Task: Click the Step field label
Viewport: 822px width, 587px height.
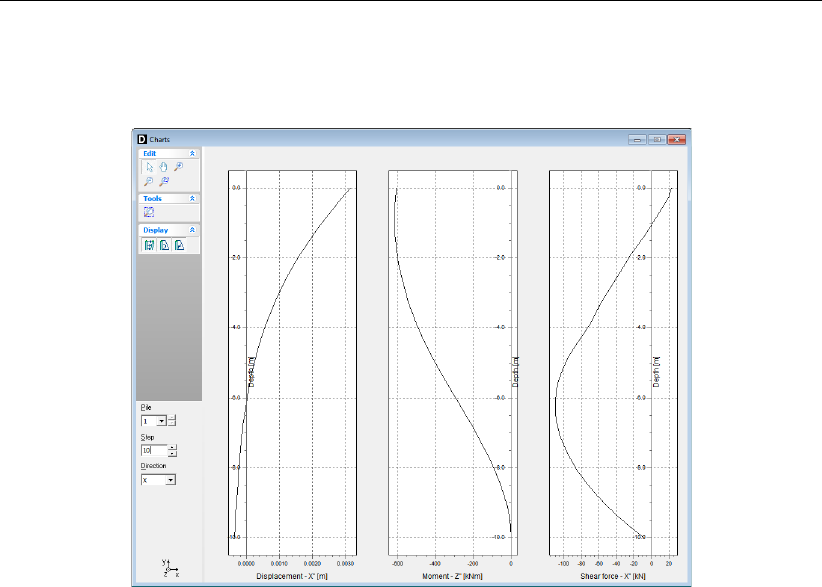Action: point(147,437)
